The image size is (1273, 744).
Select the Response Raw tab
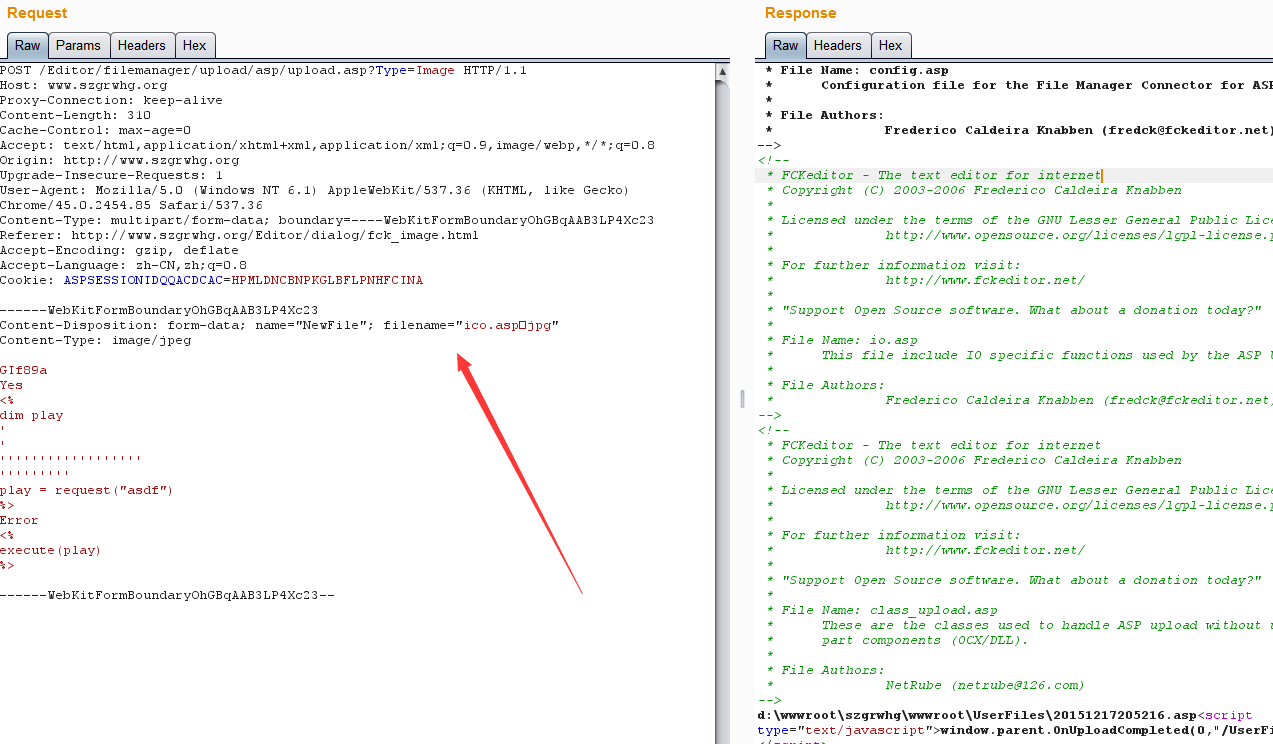click(x=786, y=45)
